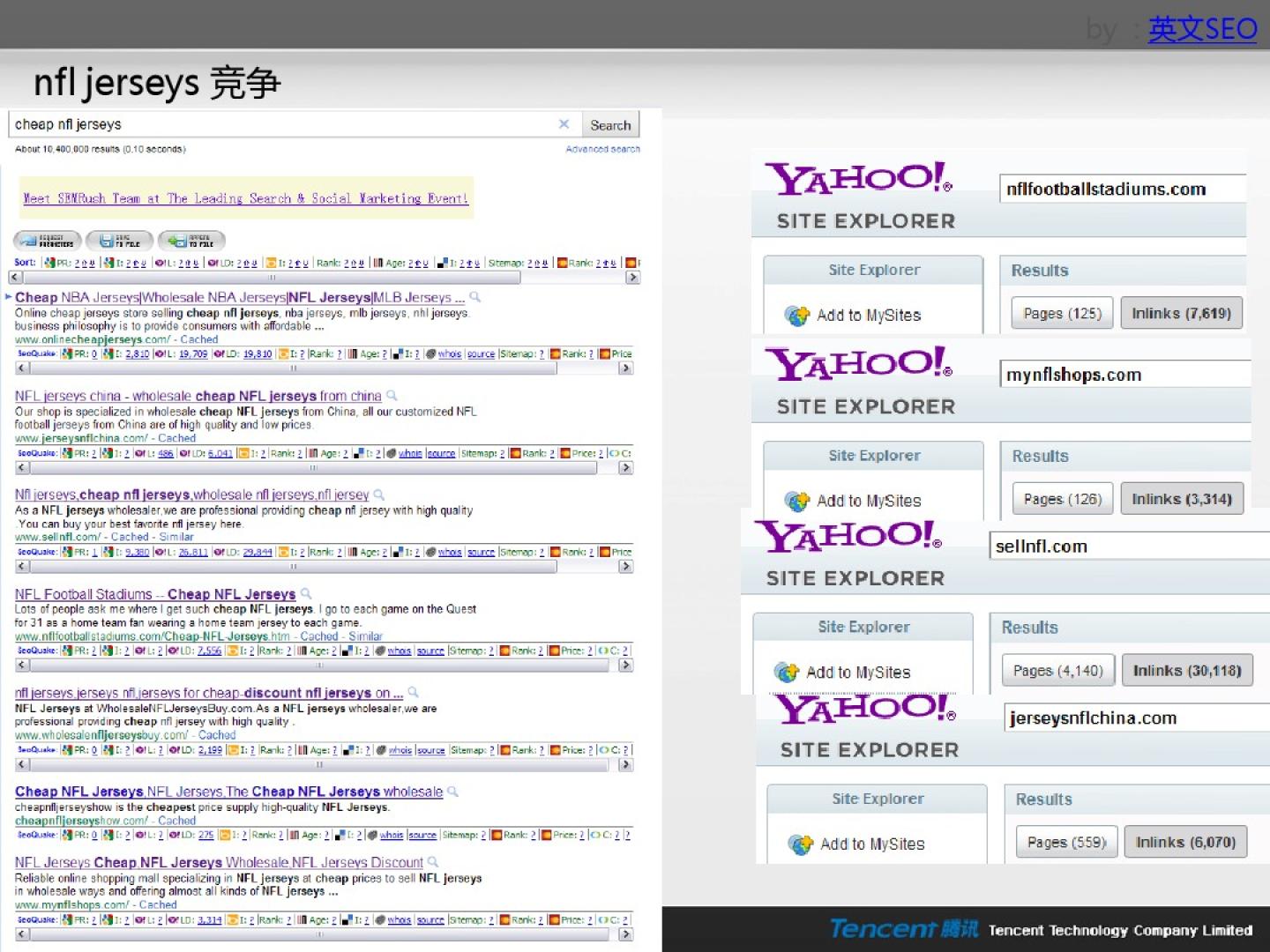Click Add to MySites icon for sellnfl.com
The width and height of the screenshot is (1270, 952).
tap(787, 672)
